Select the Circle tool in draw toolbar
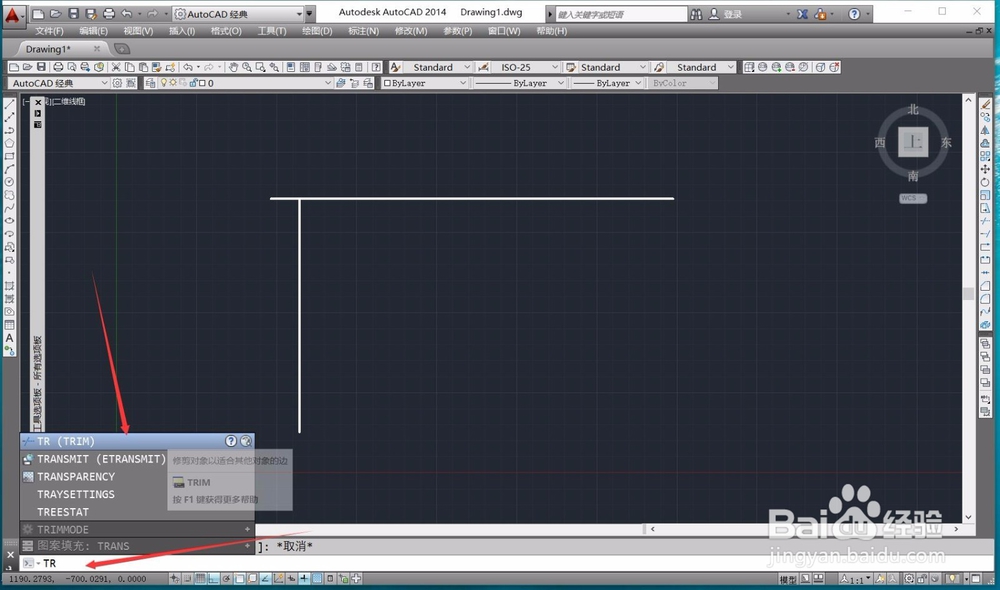1000x590 pixels. 10,182
